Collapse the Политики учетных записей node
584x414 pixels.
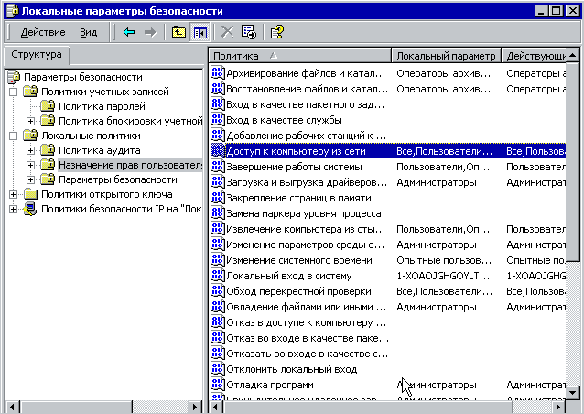[x=13, y=92]
